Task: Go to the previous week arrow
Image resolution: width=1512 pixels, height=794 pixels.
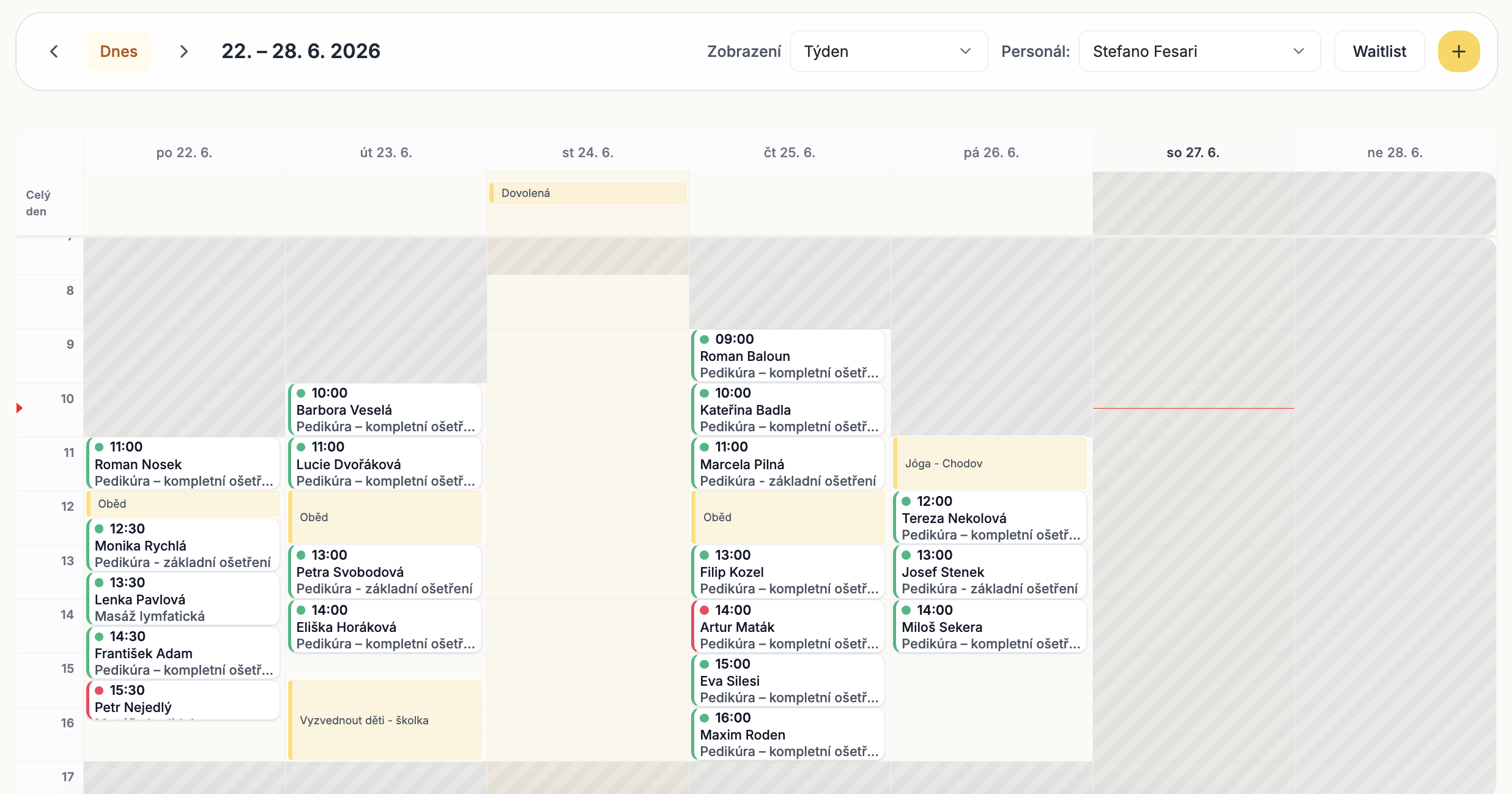Action: [54, 51]
